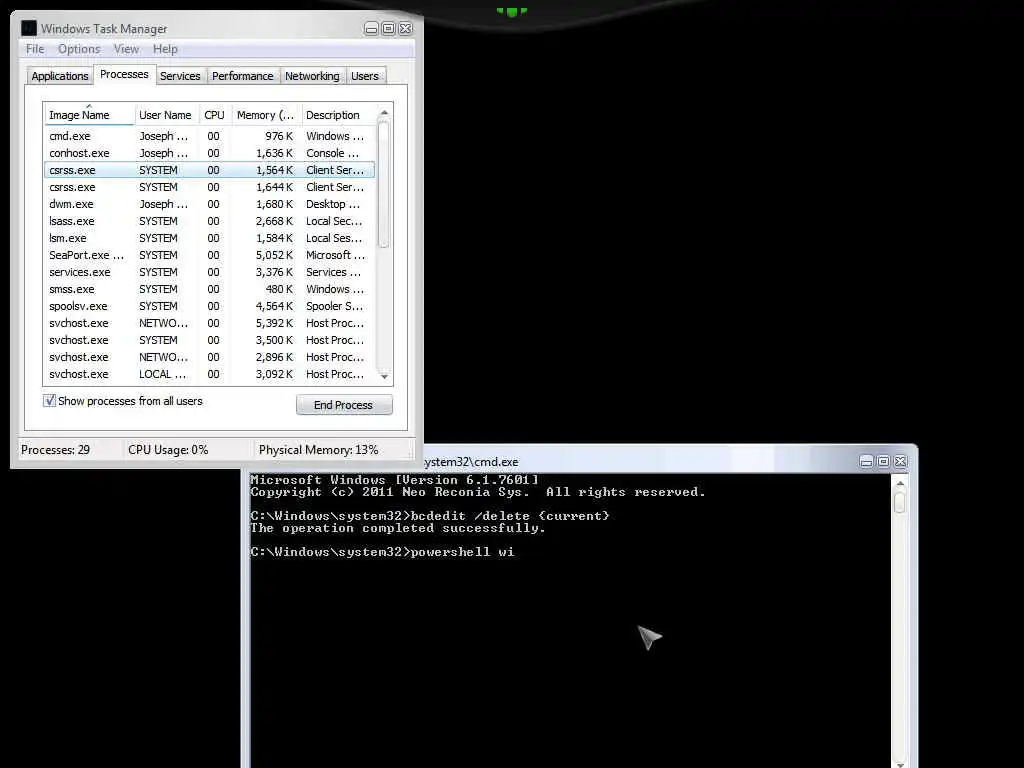
Task: Minimize the Windows Task Manager window
Action: click(371, 29)
